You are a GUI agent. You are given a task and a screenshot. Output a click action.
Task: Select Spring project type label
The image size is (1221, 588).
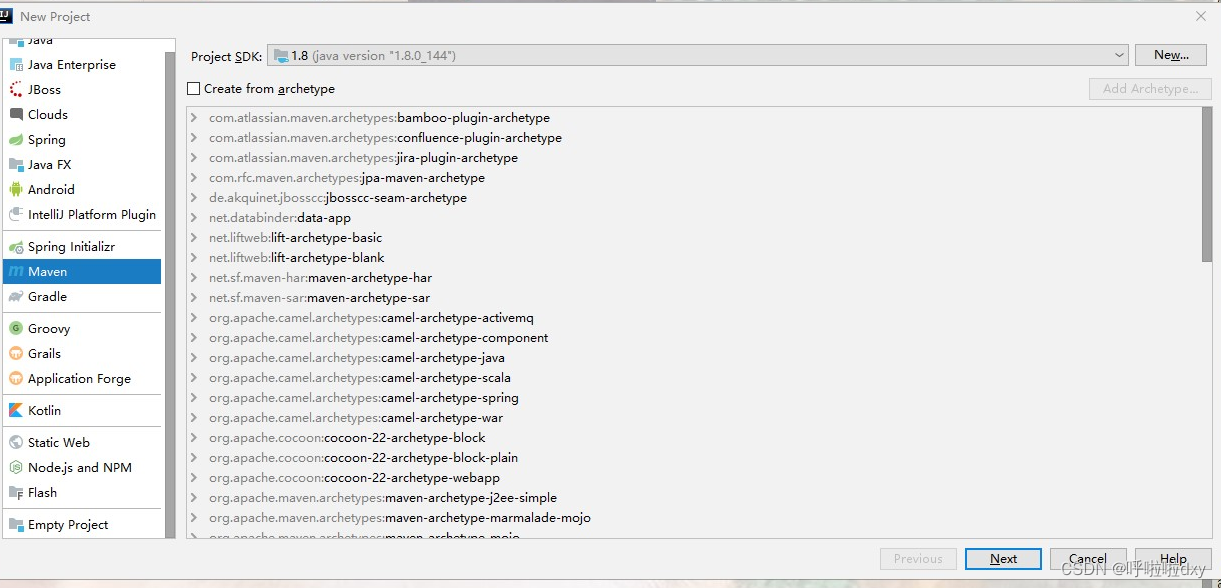47,139
